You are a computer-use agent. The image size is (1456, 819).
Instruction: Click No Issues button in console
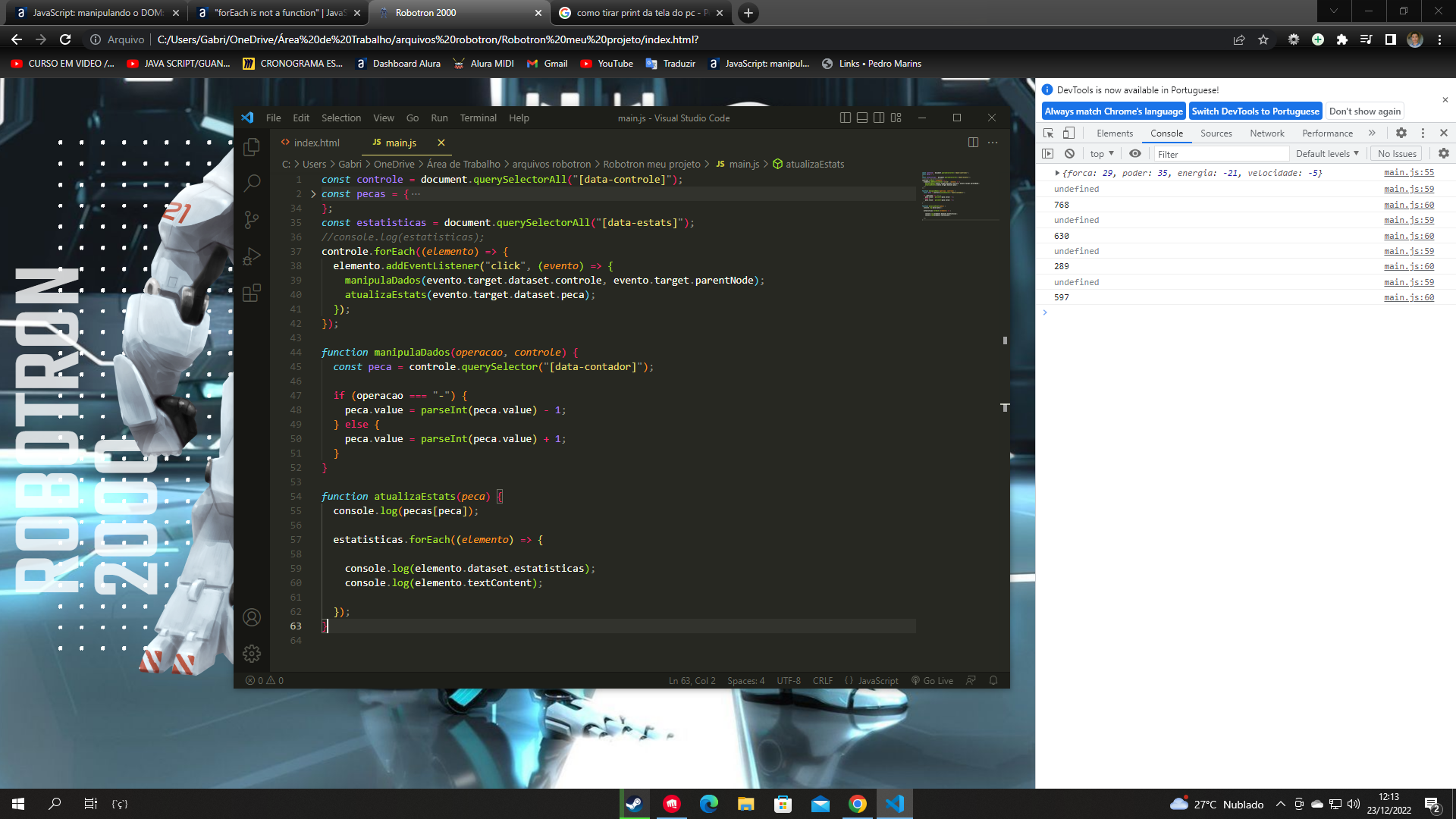[x=1397, y=153]
